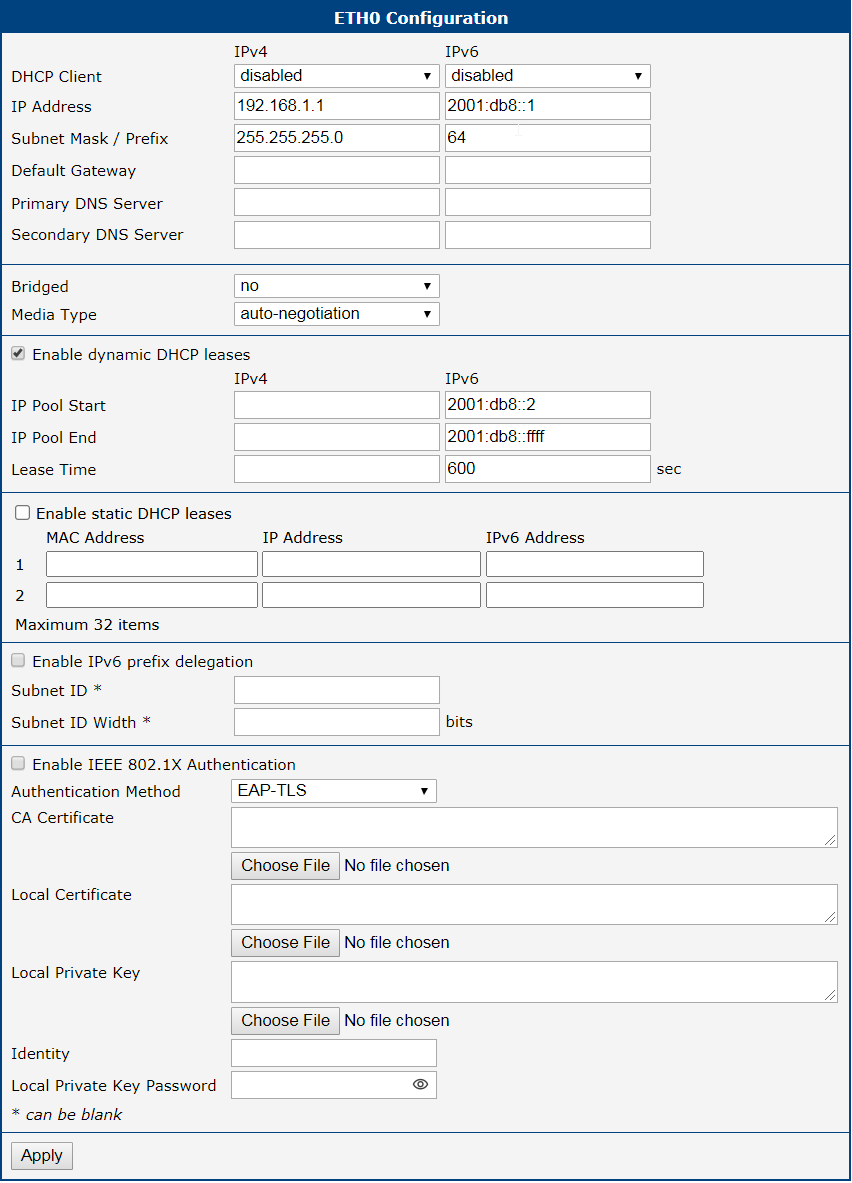Click the IPv4 IP Pool End field
This screenshot has height=1183, width=852.
(x=337, y=437)
